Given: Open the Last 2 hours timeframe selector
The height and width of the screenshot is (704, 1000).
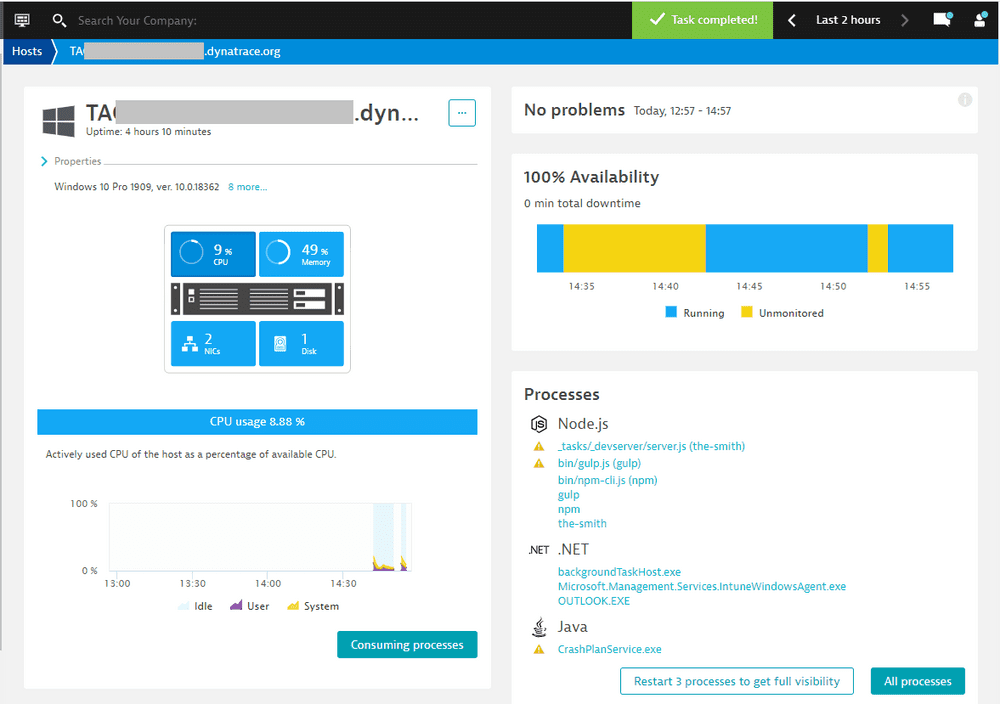Looking at the screenshot, I should point(848,20).
